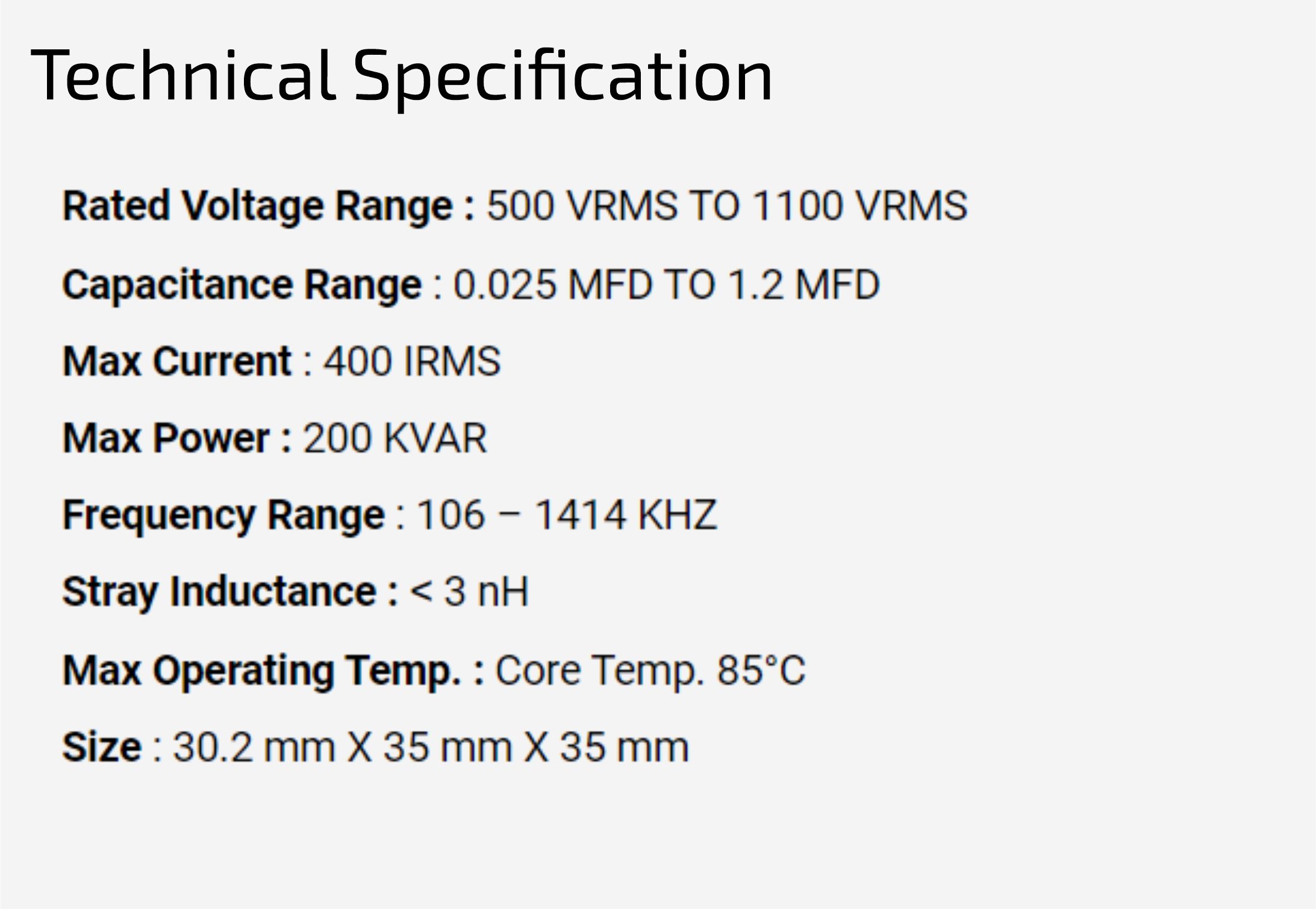Select the 400 IRMS value
This screenshot has width=1316, height=909.
(413, 361)
